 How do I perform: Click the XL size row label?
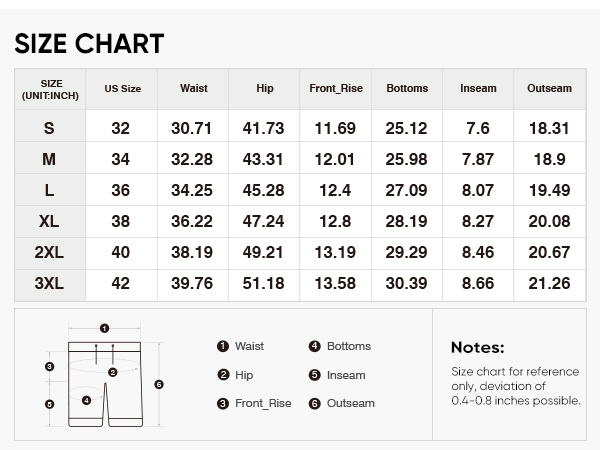pos(49,221)
